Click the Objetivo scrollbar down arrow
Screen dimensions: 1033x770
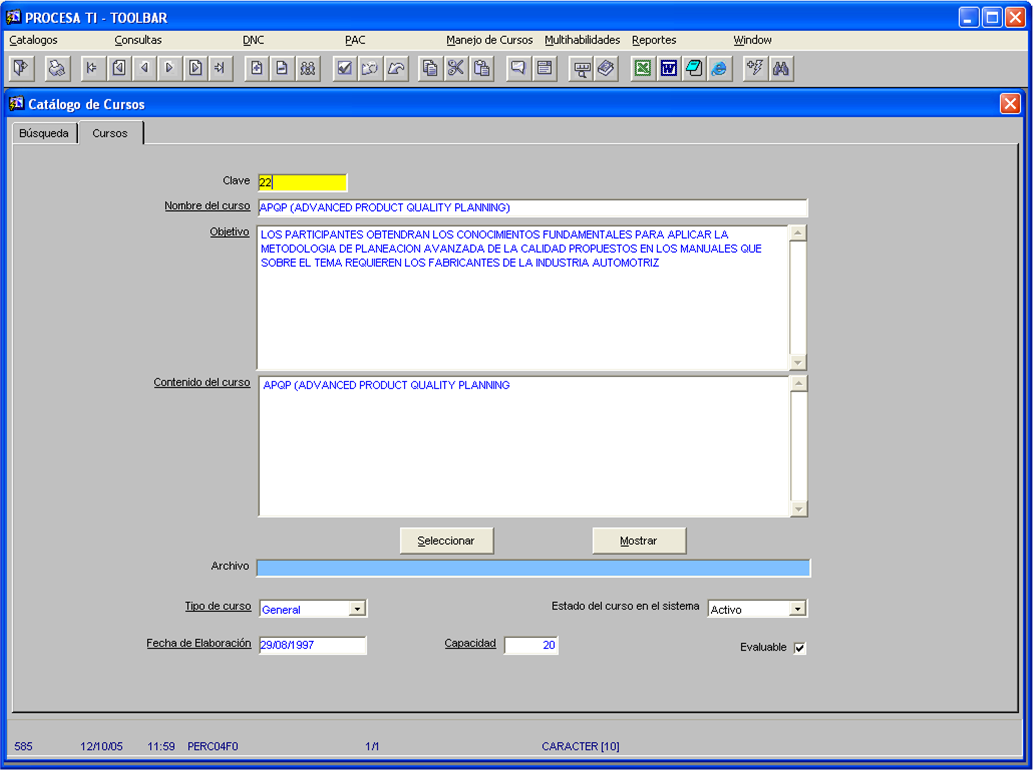pos(797,362)
